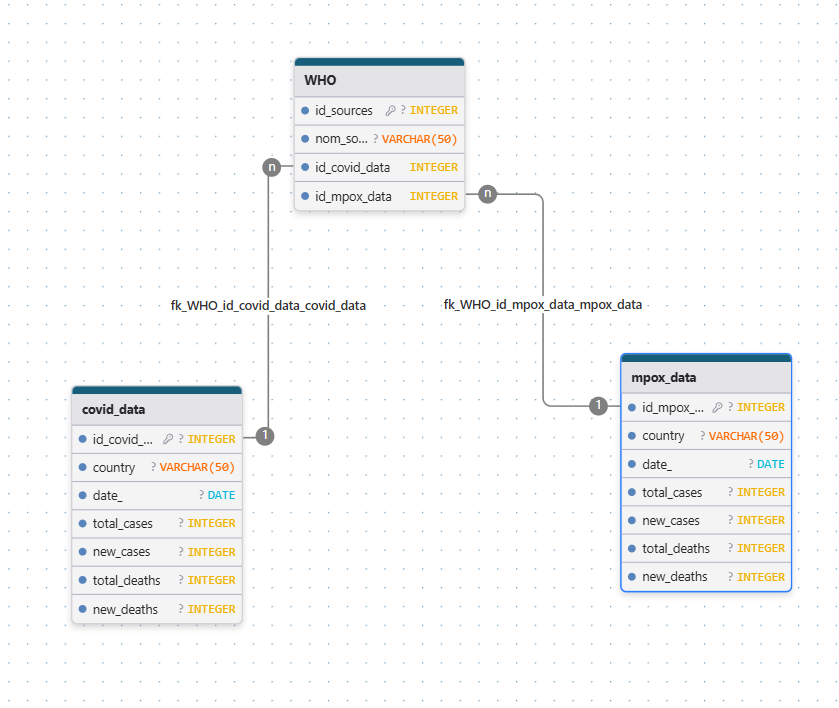The image size is (839, 708).
Task: Select the covid_data table header
Action: pos(157,409)
